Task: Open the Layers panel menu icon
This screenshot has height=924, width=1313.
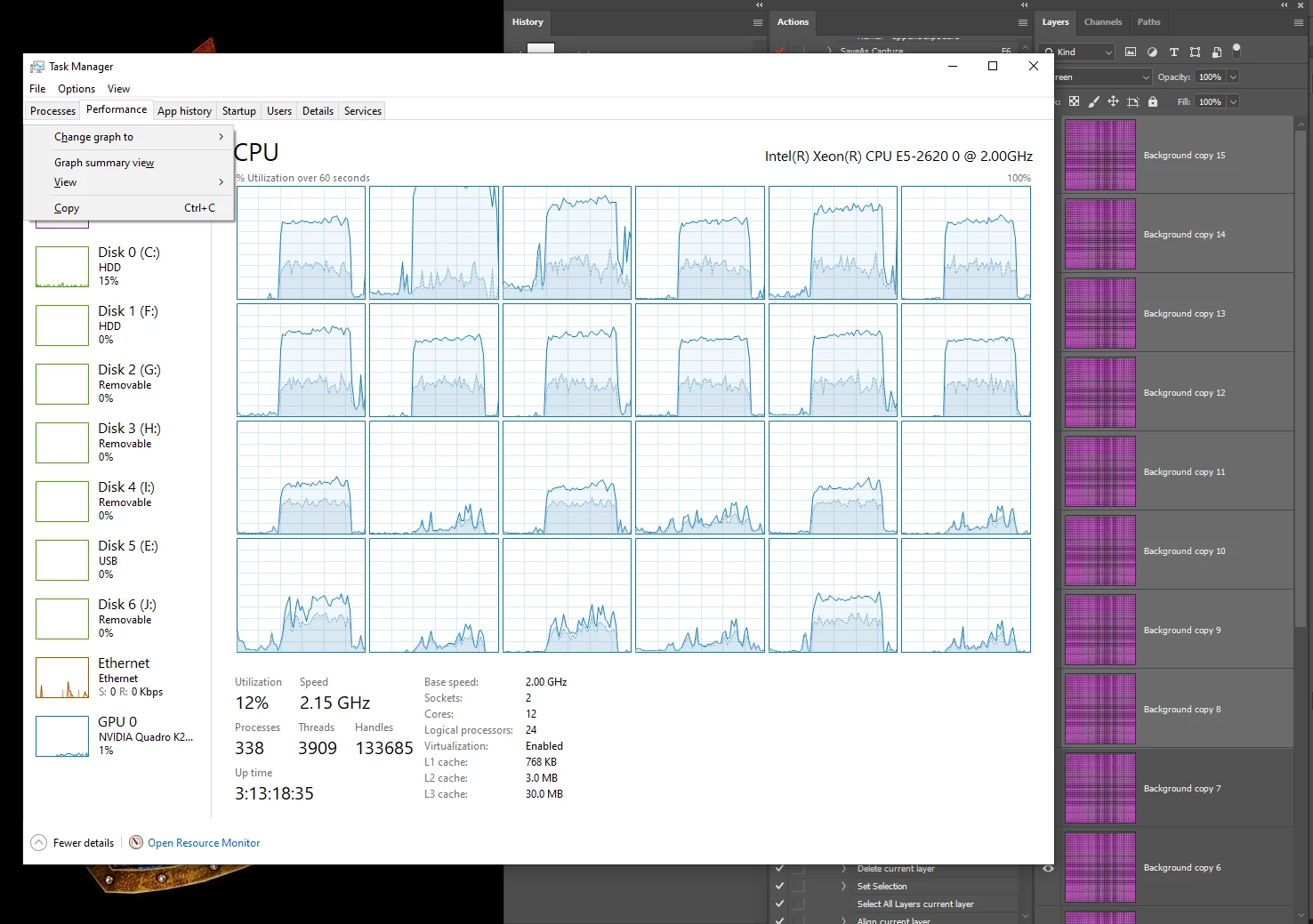Action: pos(1300,22)
